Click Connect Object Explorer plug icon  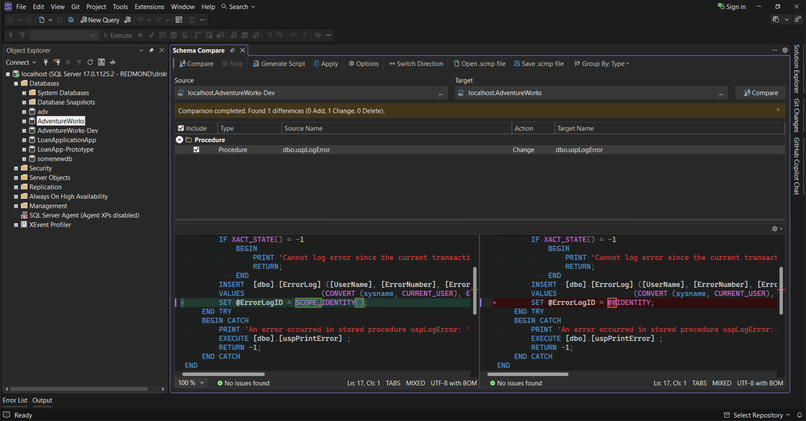[x=46, y=62]
